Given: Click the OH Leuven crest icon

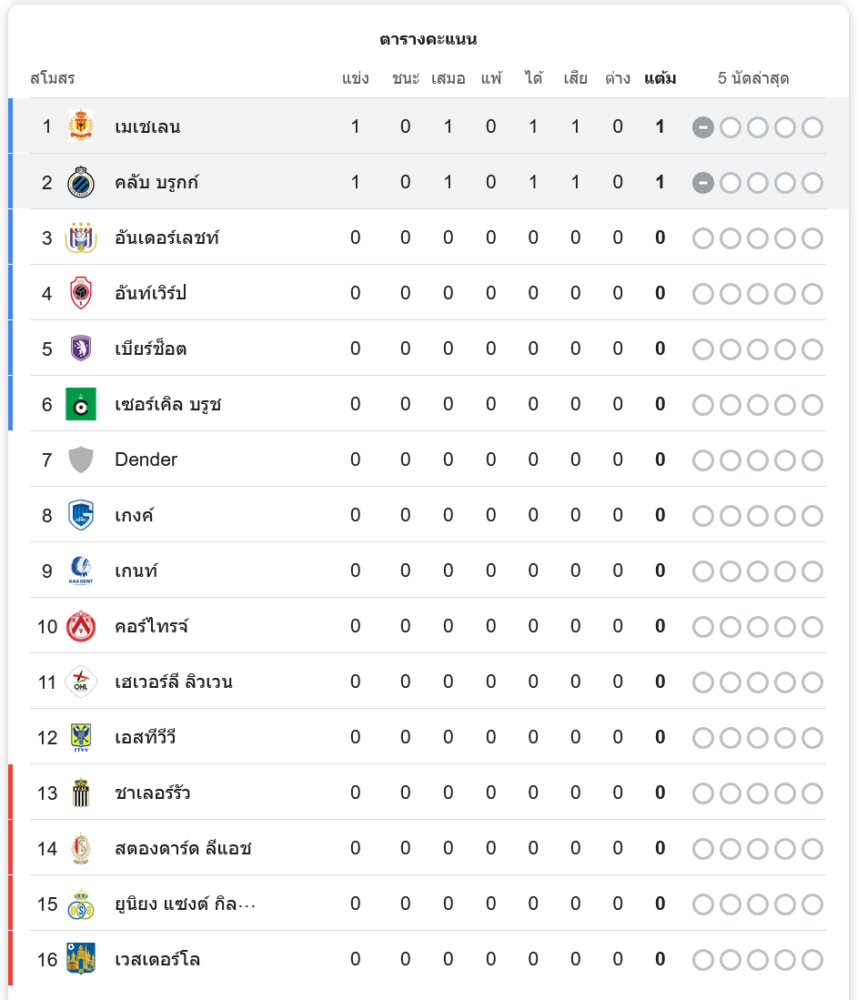Looking at the screenshot, I should coord(81,682).
